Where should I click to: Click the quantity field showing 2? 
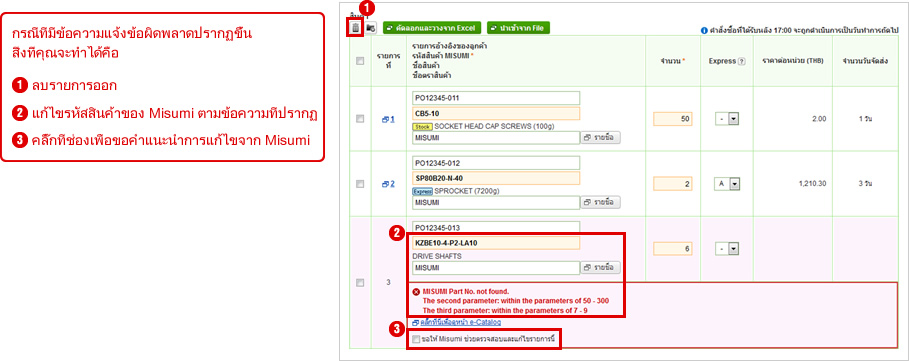672,184
